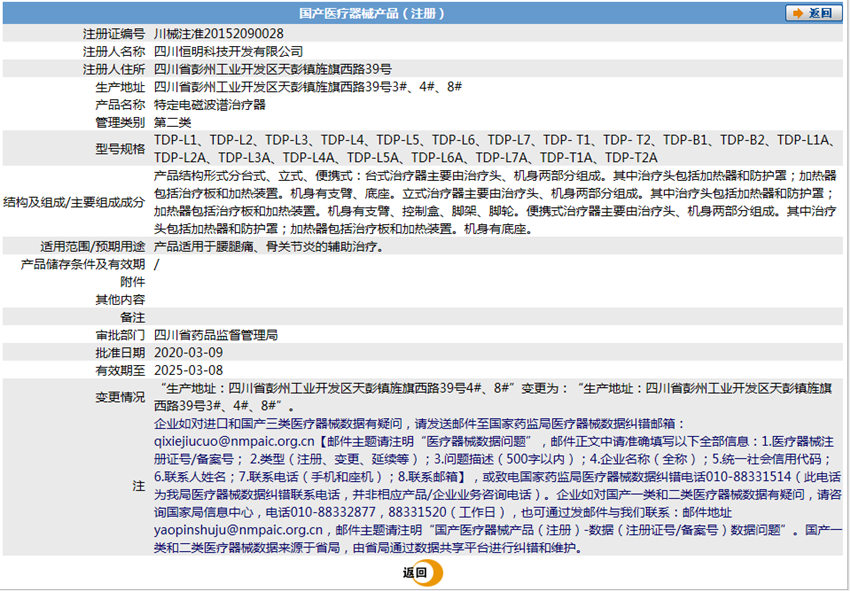
Task: Click the label 产品储存条件及有效期
Action: [83, 265]
